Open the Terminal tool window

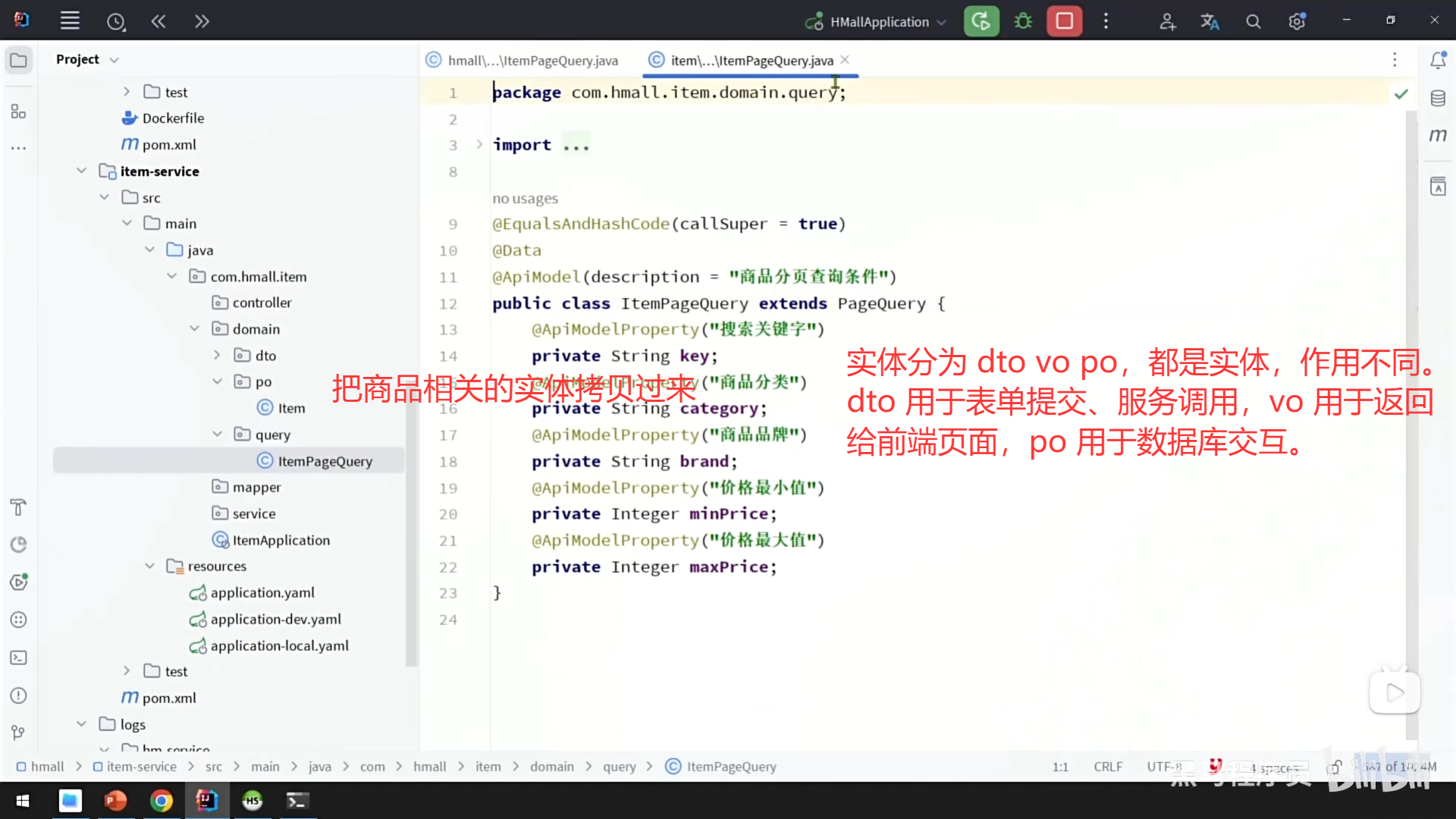pyautogui.click(x=19, y=657)
